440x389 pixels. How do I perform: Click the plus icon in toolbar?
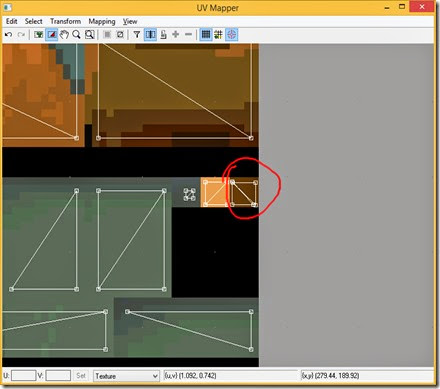tap(176, 34)
